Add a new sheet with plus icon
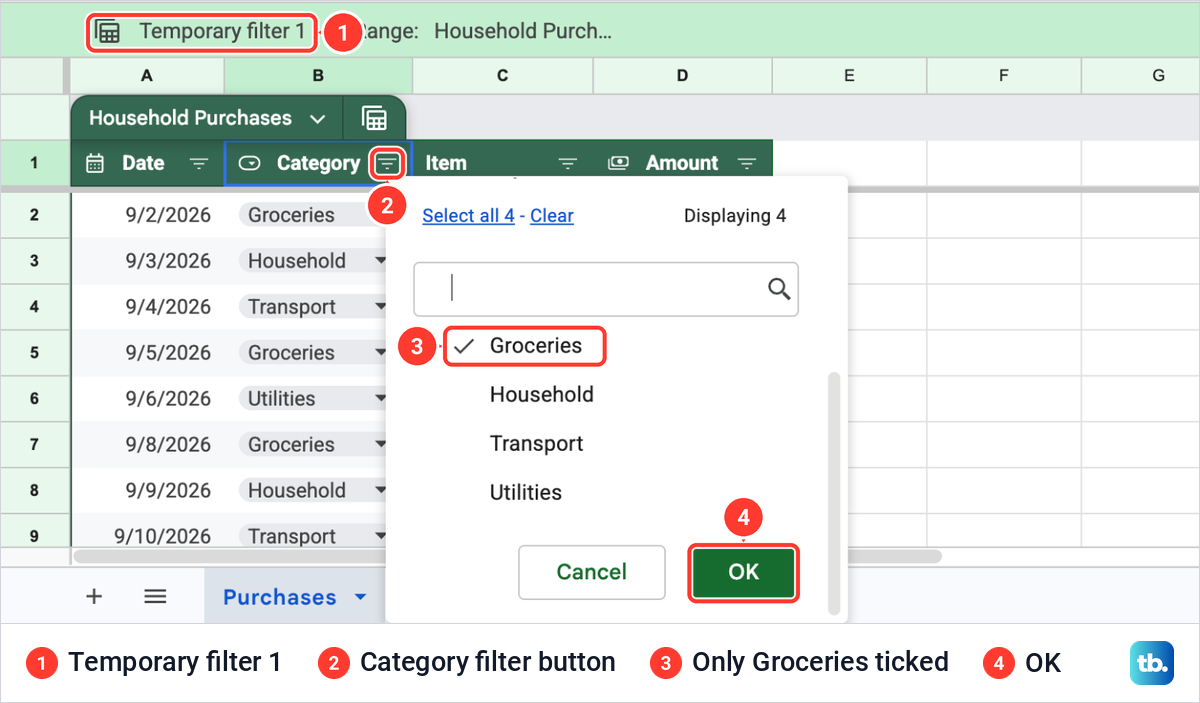The height and width of the screenshot is (703, 1200). (94, 597)
